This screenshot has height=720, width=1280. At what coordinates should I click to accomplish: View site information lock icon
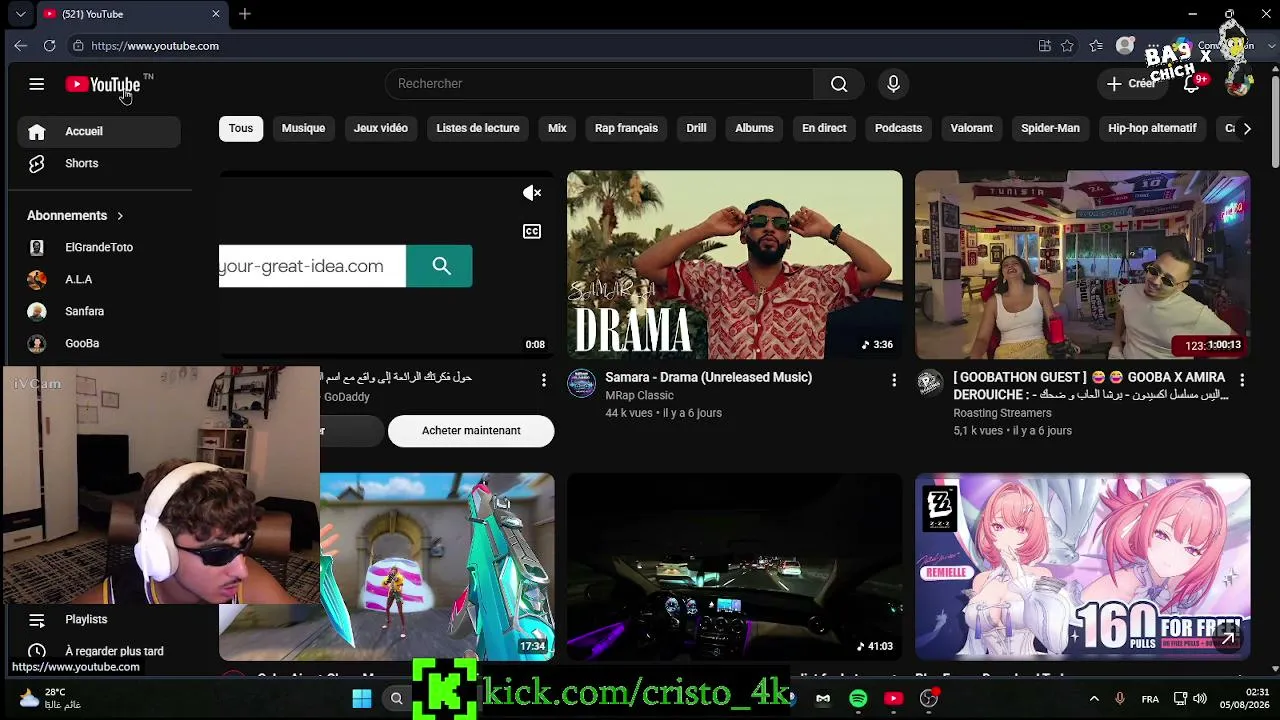pos(77,46)
